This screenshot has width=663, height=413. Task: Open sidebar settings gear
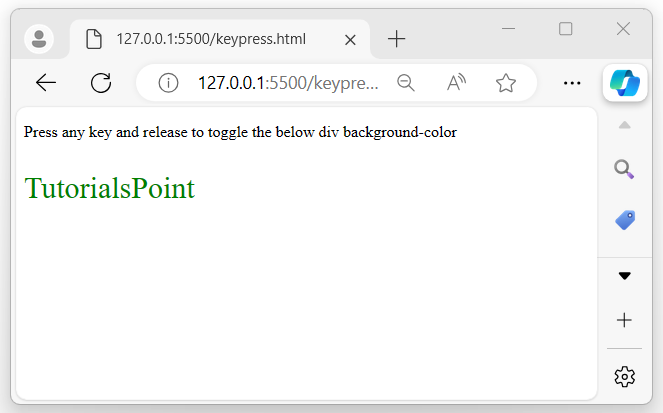tap(625, 376)
